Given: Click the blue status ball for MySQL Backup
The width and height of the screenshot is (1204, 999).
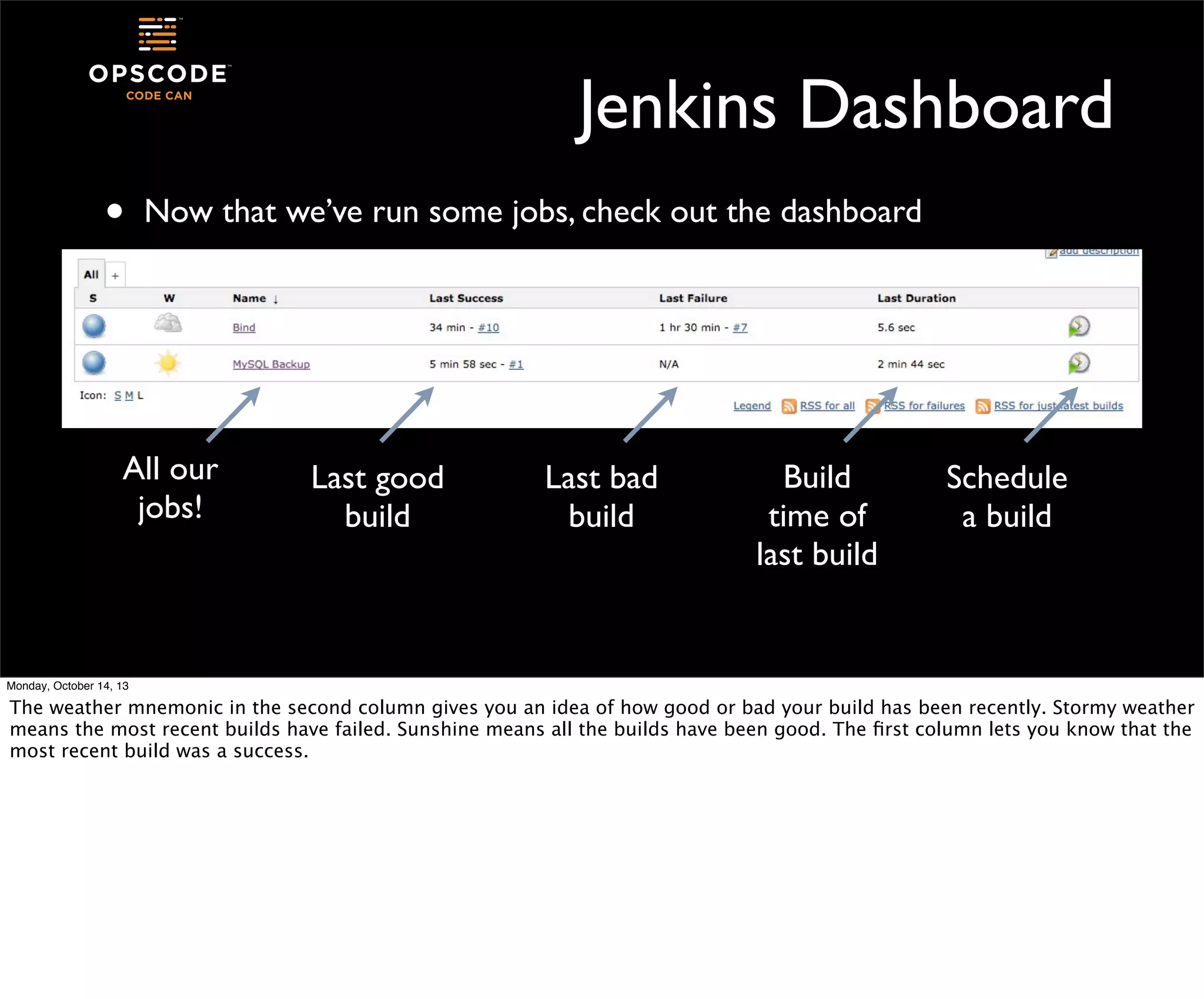Looking at the screenshot, I should [94, 363].
